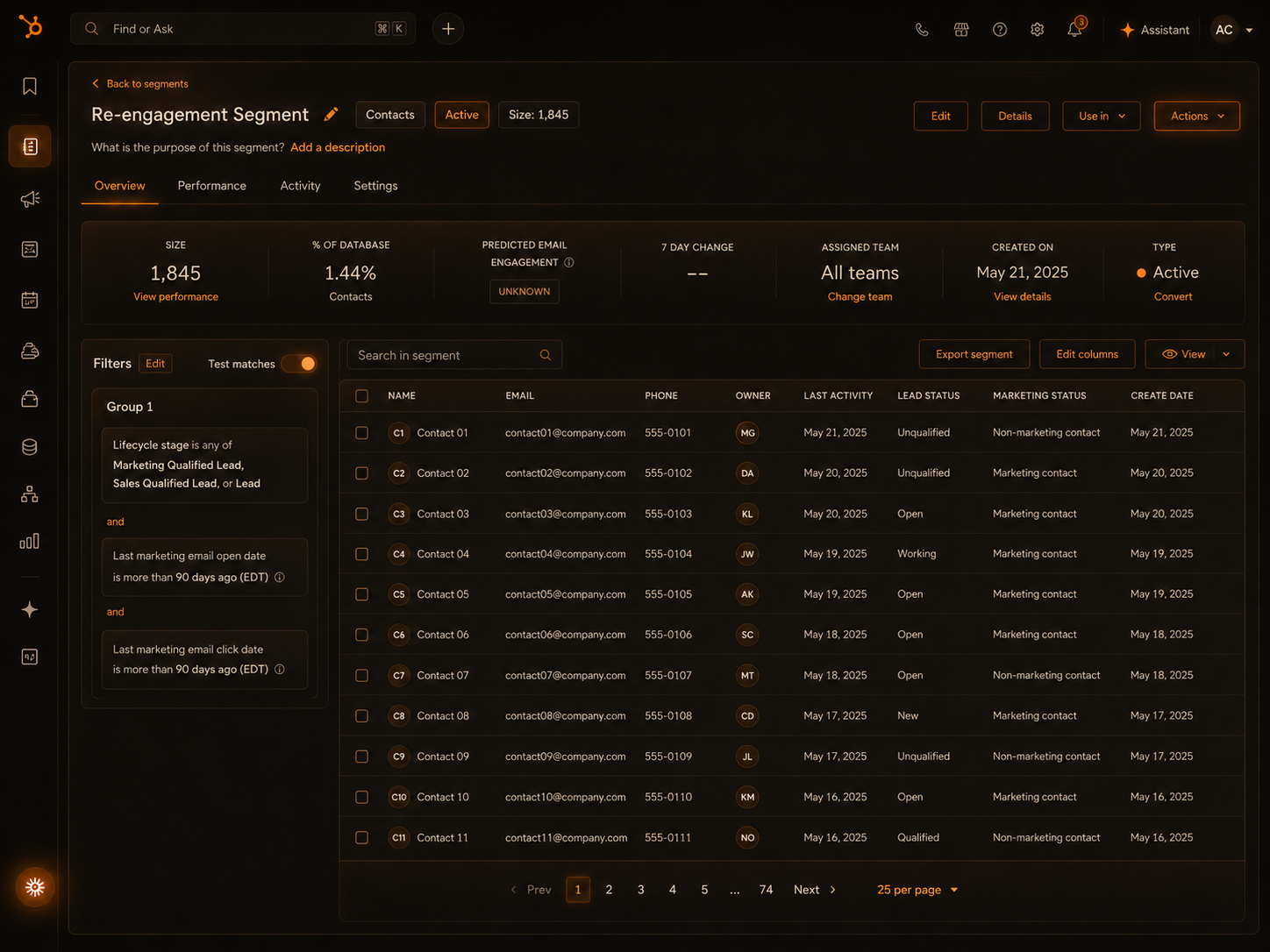Screen dimensions: 1270x952
Task: Click the Export segment button
Action: click(974, 354)
